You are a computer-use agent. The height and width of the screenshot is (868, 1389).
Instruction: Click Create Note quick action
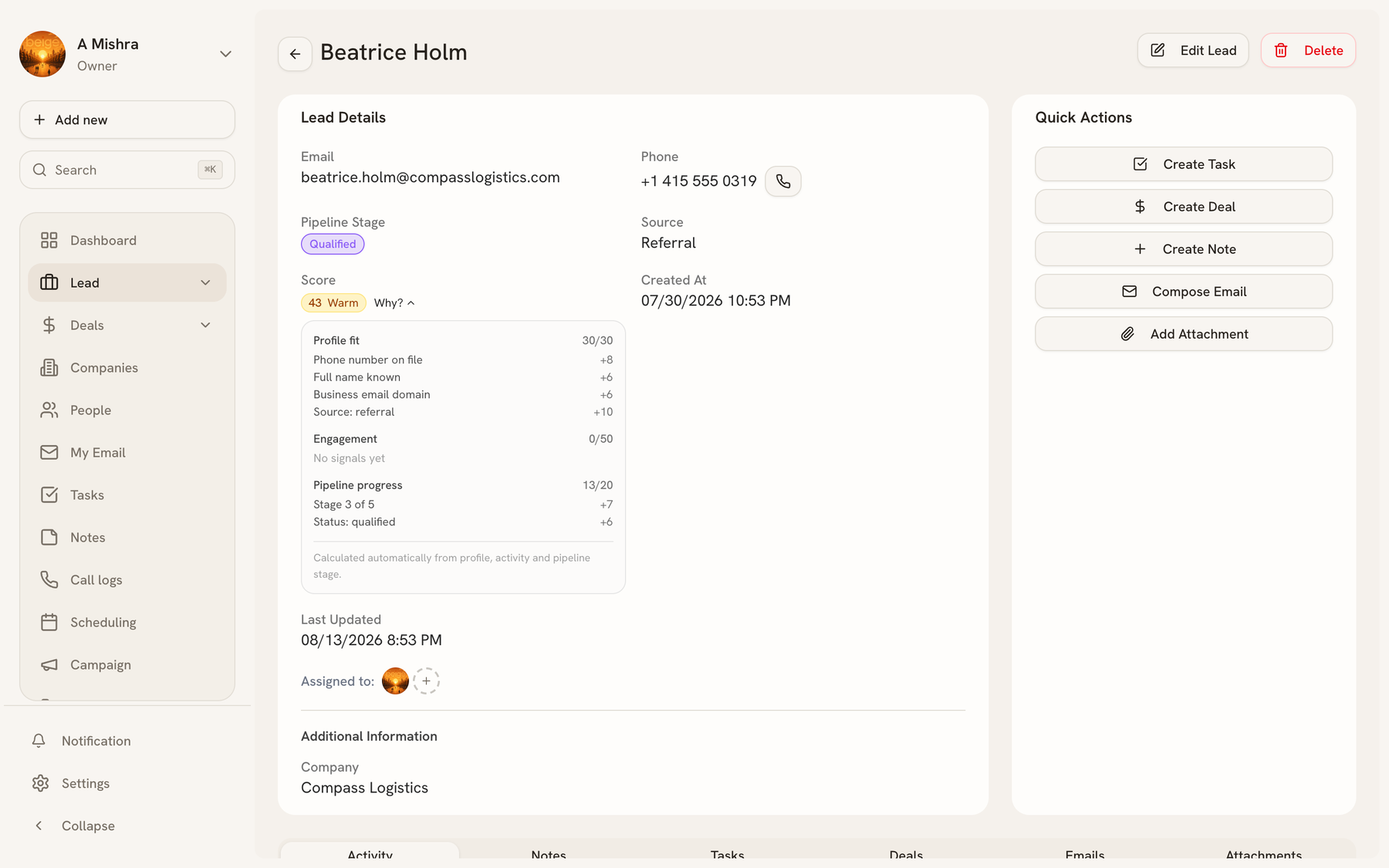tap(1184, 249)
